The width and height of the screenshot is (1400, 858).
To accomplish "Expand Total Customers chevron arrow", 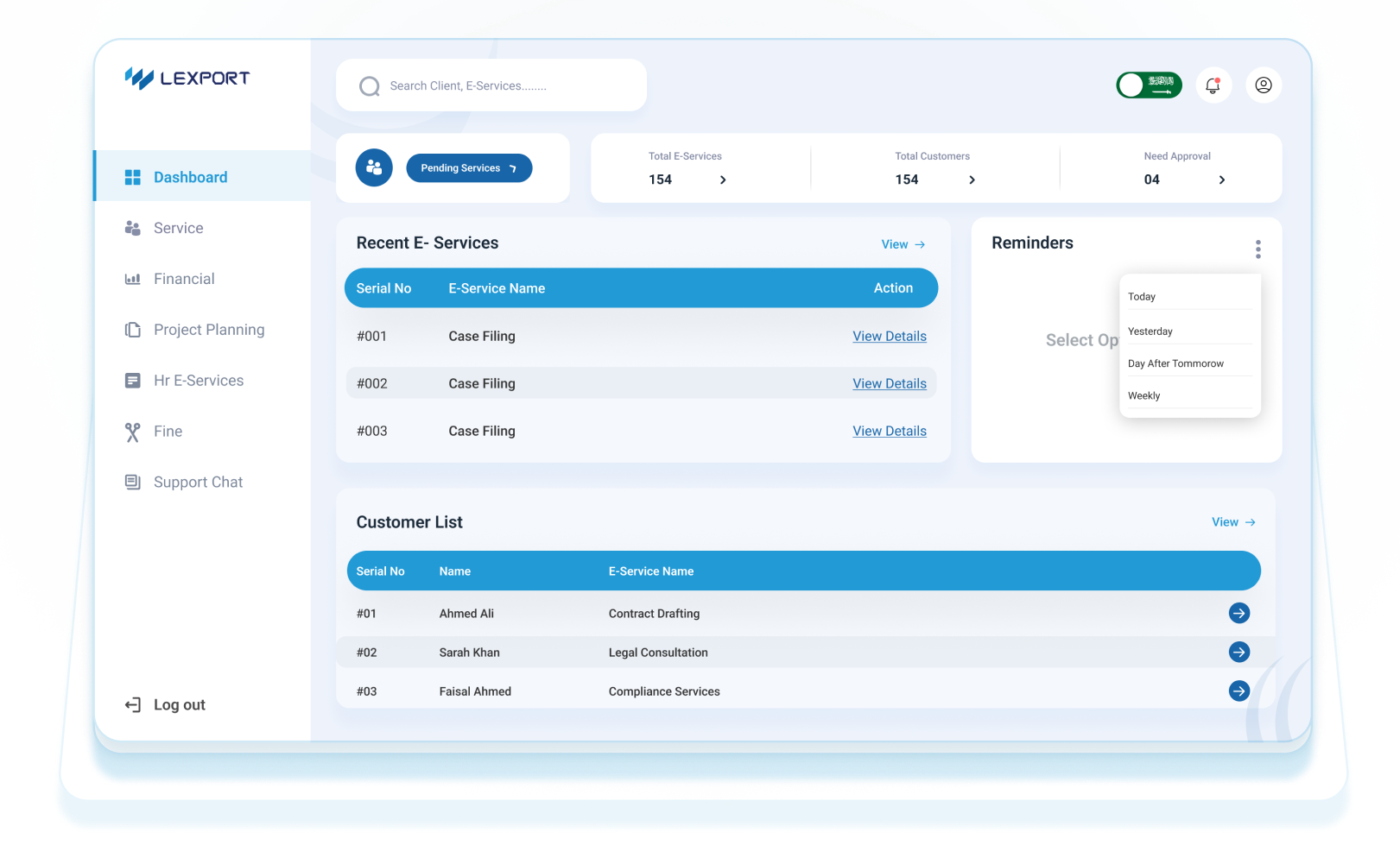I will pyautogui.click(x=972, y=180).
